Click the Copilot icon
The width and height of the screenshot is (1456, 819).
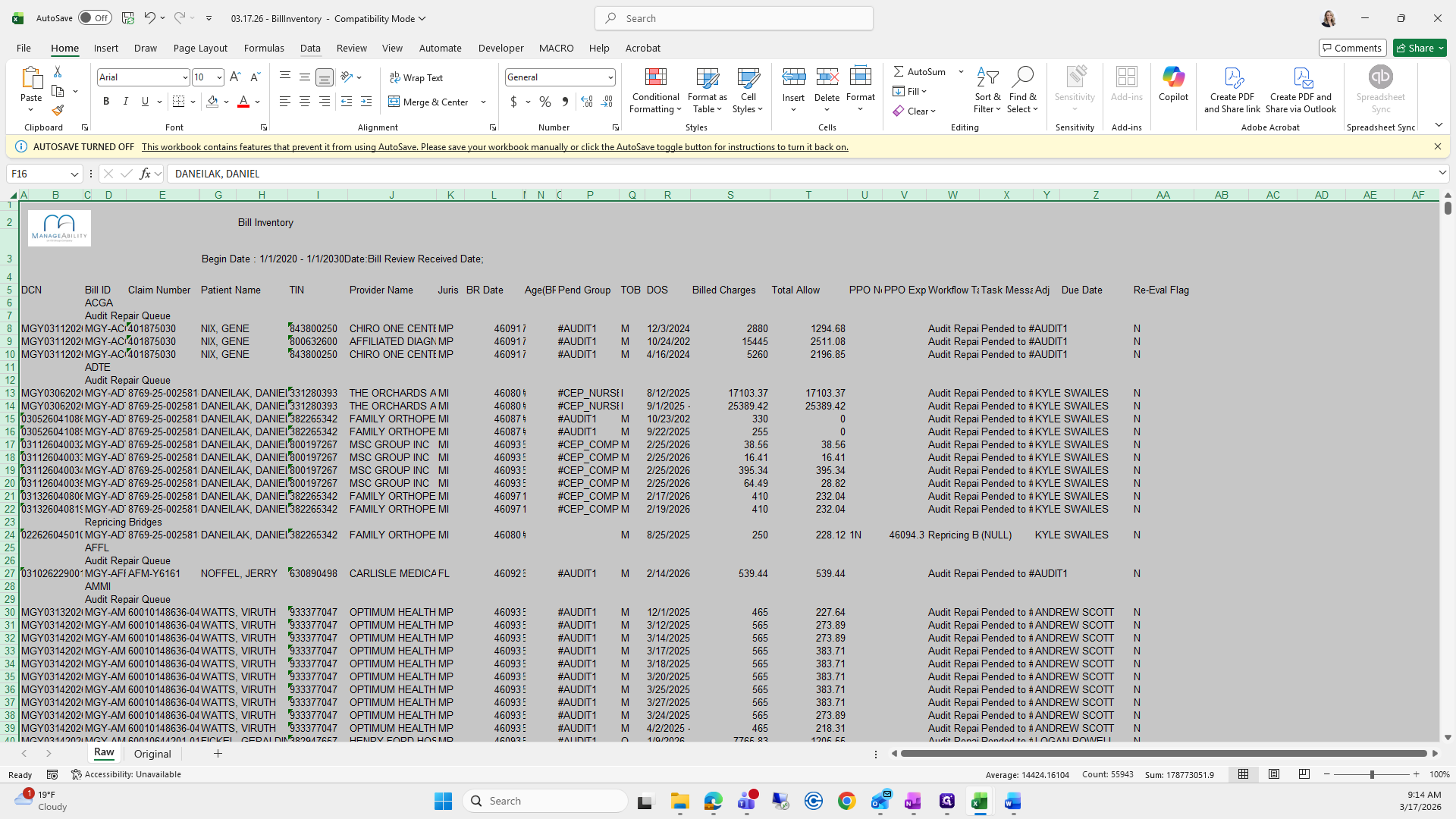(x=1172, y=83)
